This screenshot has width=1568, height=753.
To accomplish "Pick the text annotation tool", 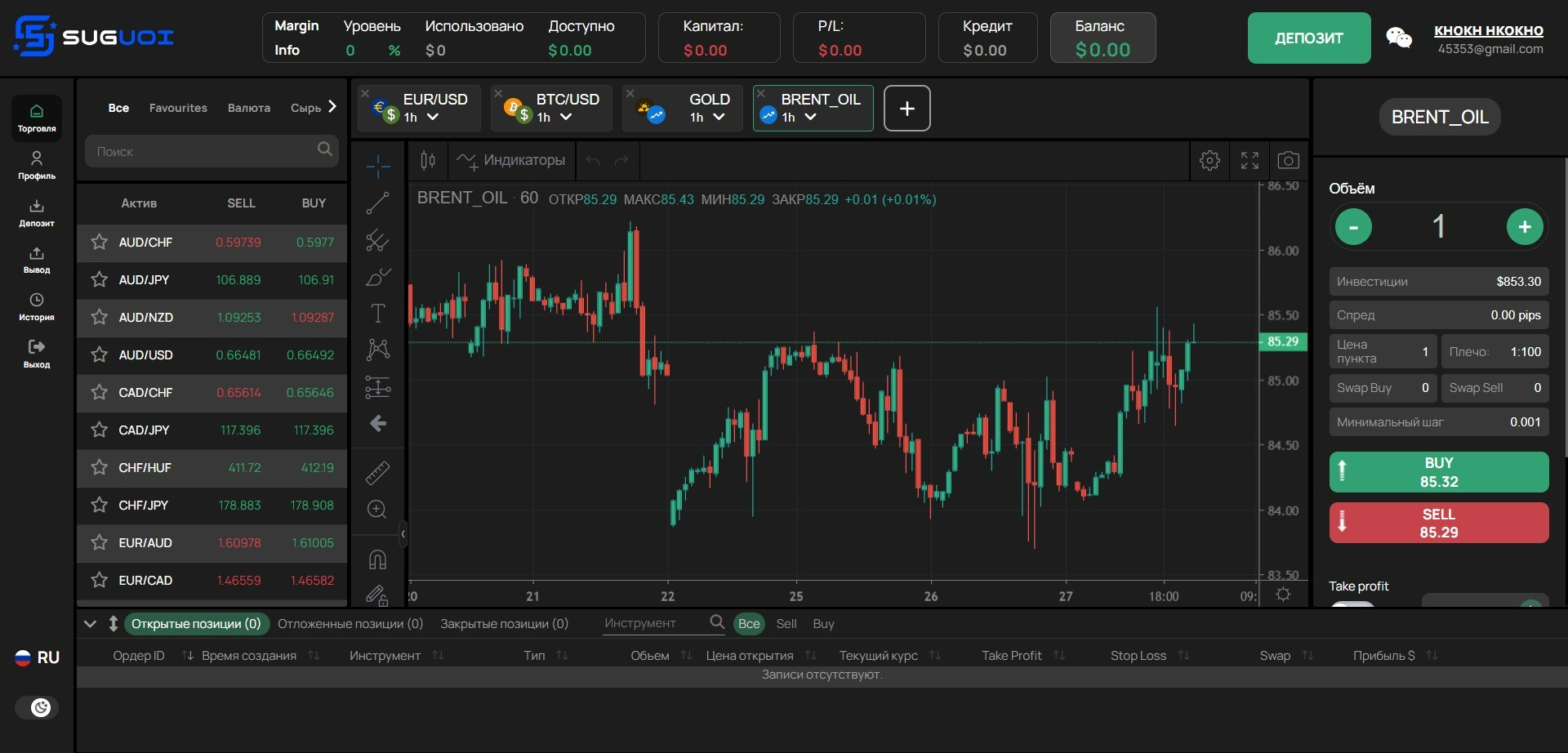I will (x=377, y=314).
